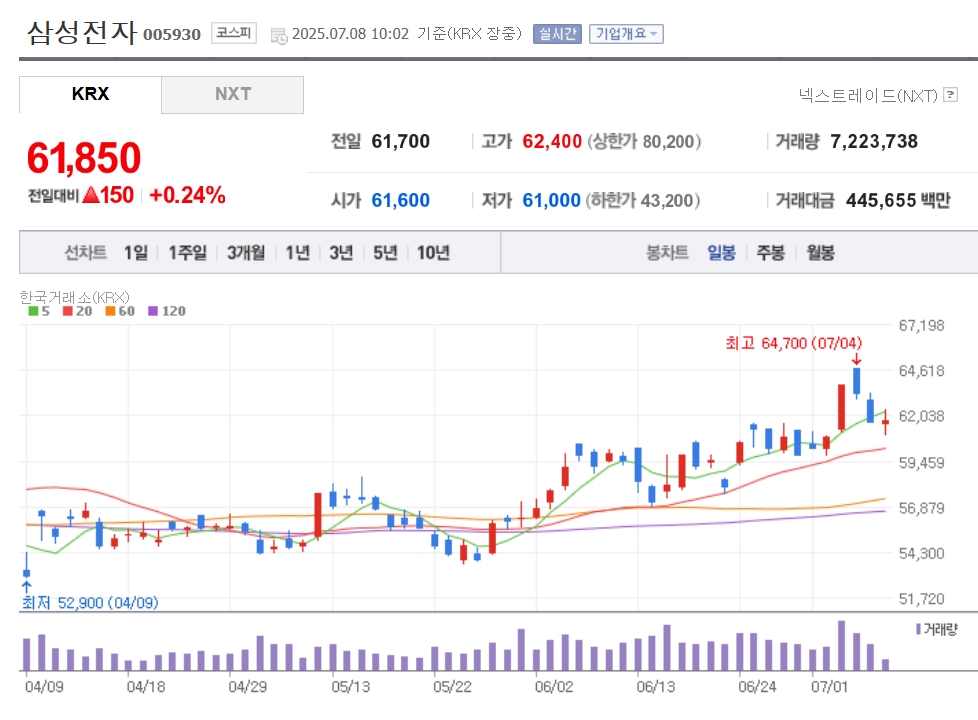Select the 1주일 line chart period
This screenshot has width=978, height=720.
point(187,253)
